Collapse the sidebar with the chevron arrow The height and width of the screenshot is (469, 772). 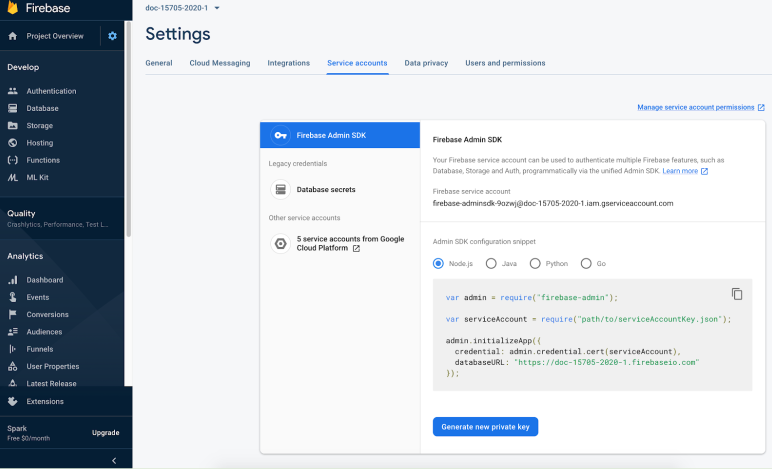(114, 461)
